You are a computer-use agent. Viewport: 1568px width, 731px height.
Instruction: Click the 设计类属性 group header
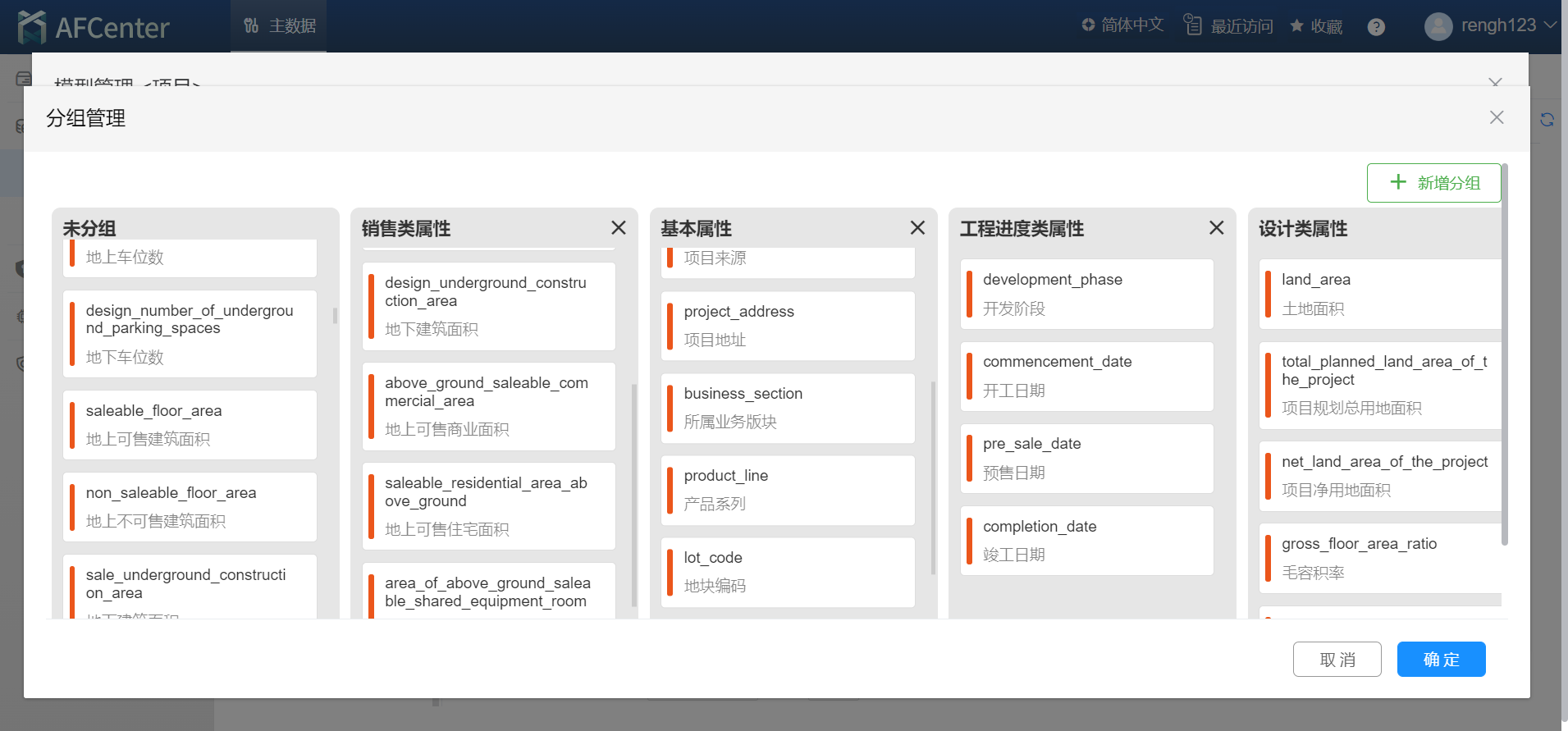coord(1303,228)
